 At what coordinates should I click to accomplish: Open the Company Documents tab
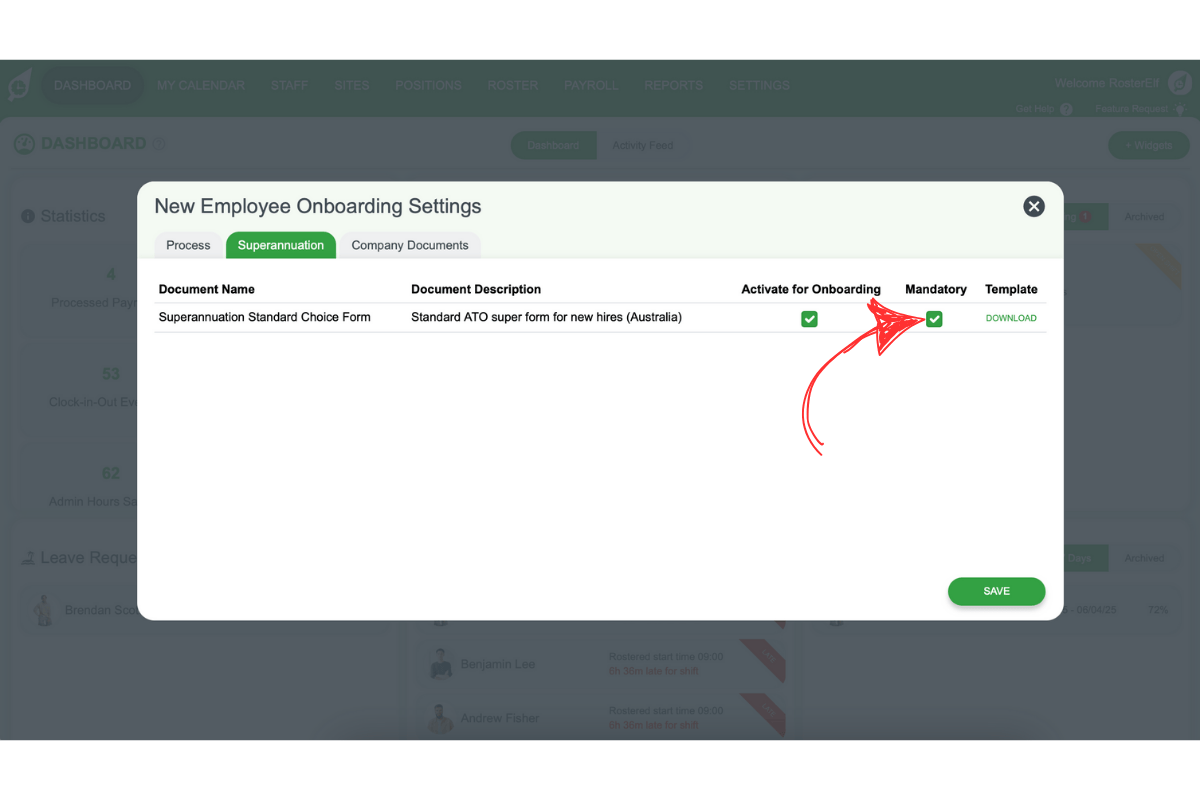[410, 245]
